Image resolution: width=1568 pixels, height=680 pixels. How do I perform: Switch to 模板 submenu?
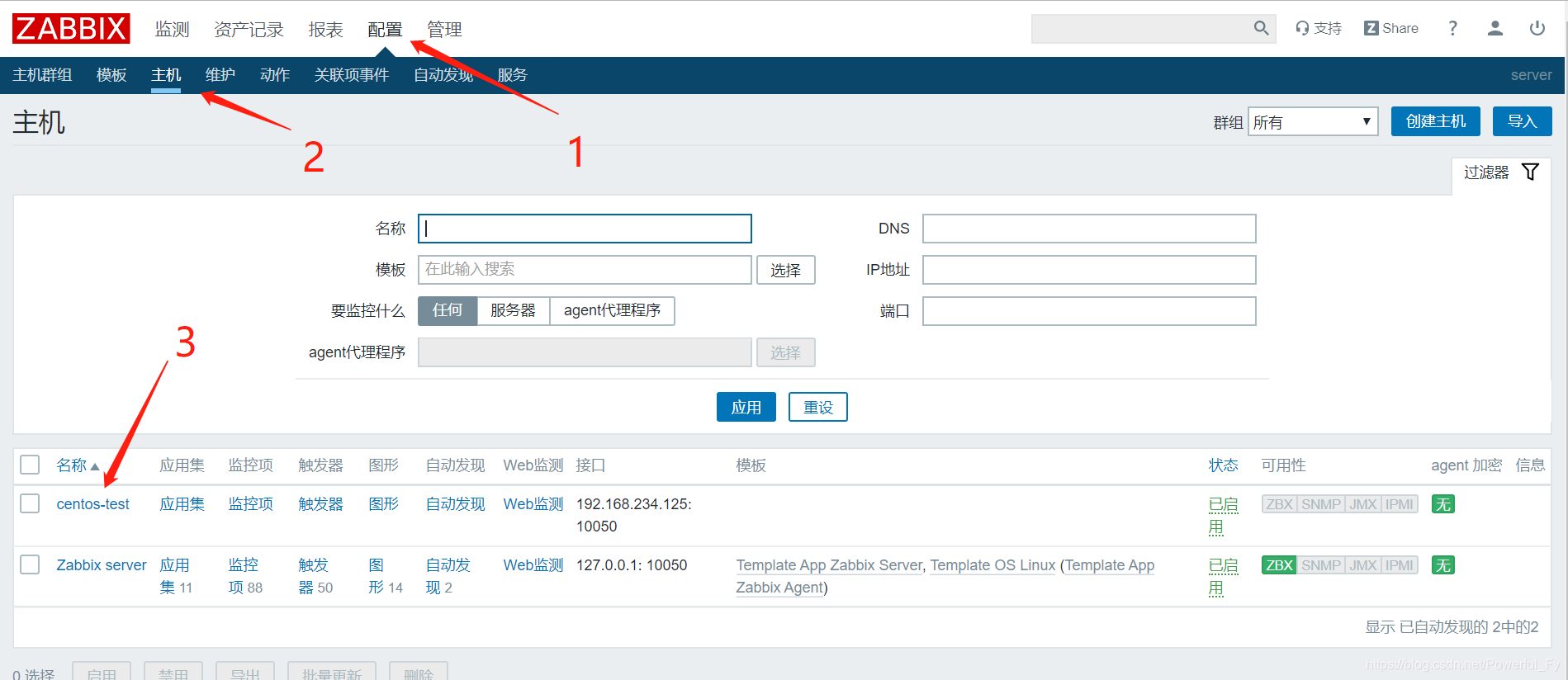click(x=111, y=75)
